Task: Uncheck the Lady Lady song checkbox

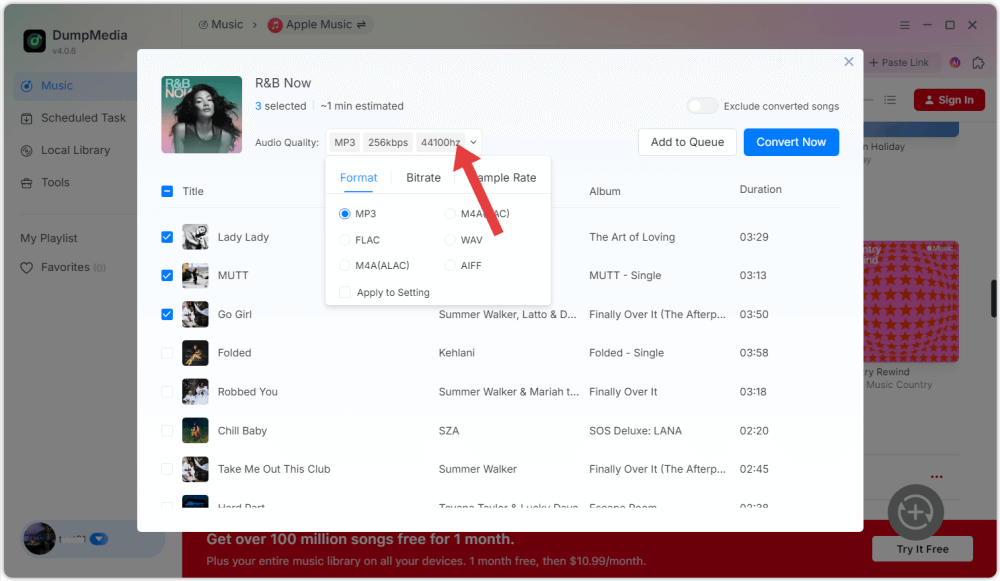Action: click(x=167, y=237)
